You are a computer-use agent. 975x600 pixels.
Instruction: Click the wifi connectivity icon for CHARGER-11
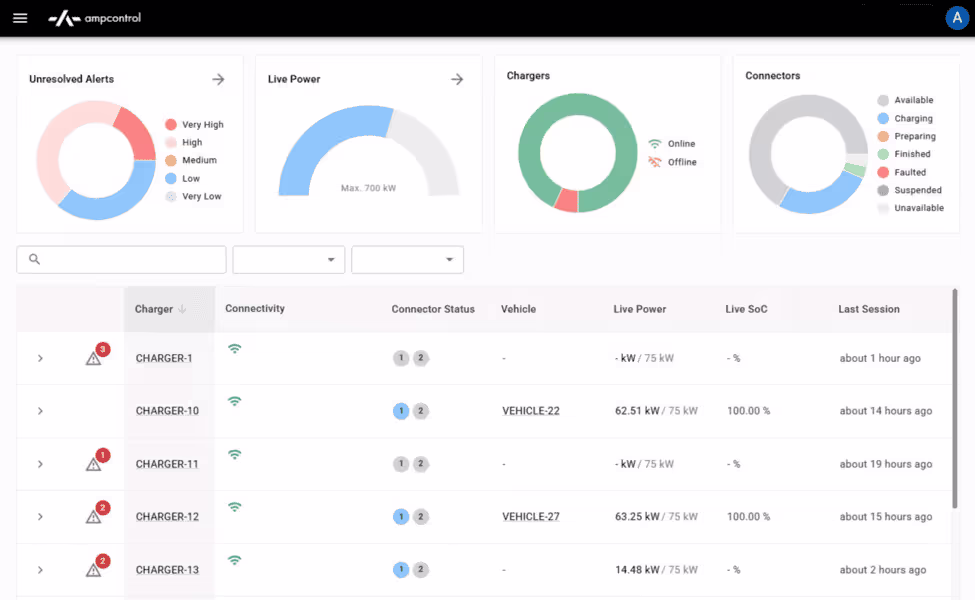234,455
